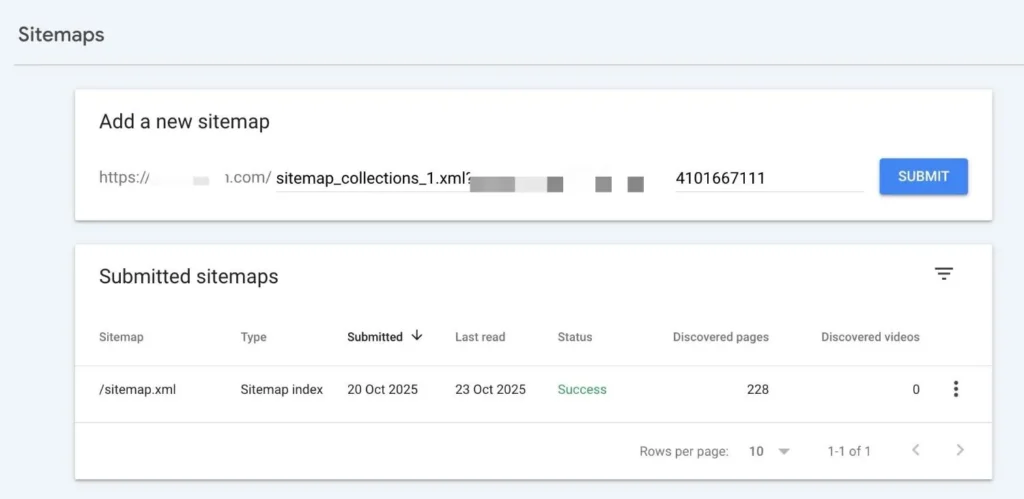
Task: Sort by Discovered pages column
Action: [720, 337]
